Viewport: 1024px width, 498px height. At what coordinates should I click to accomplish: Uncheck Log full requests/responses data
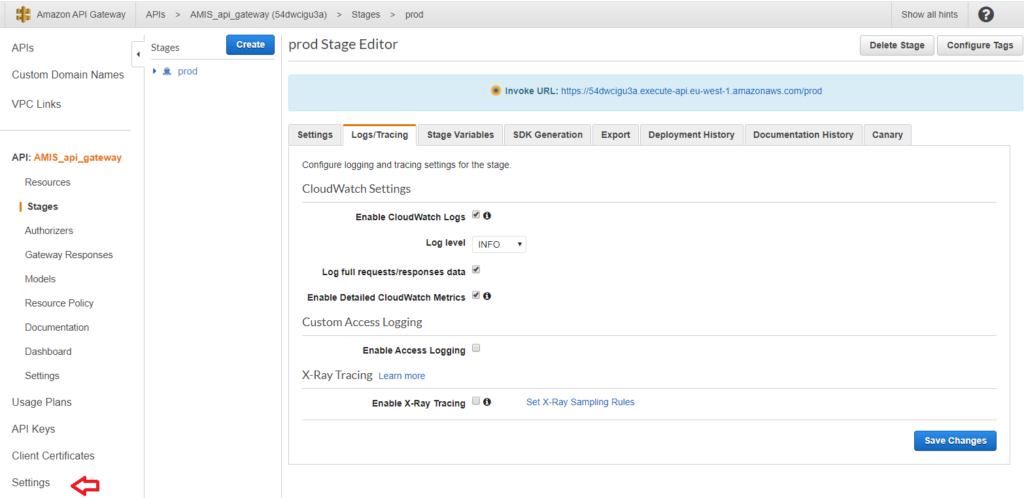pos(476,269)
